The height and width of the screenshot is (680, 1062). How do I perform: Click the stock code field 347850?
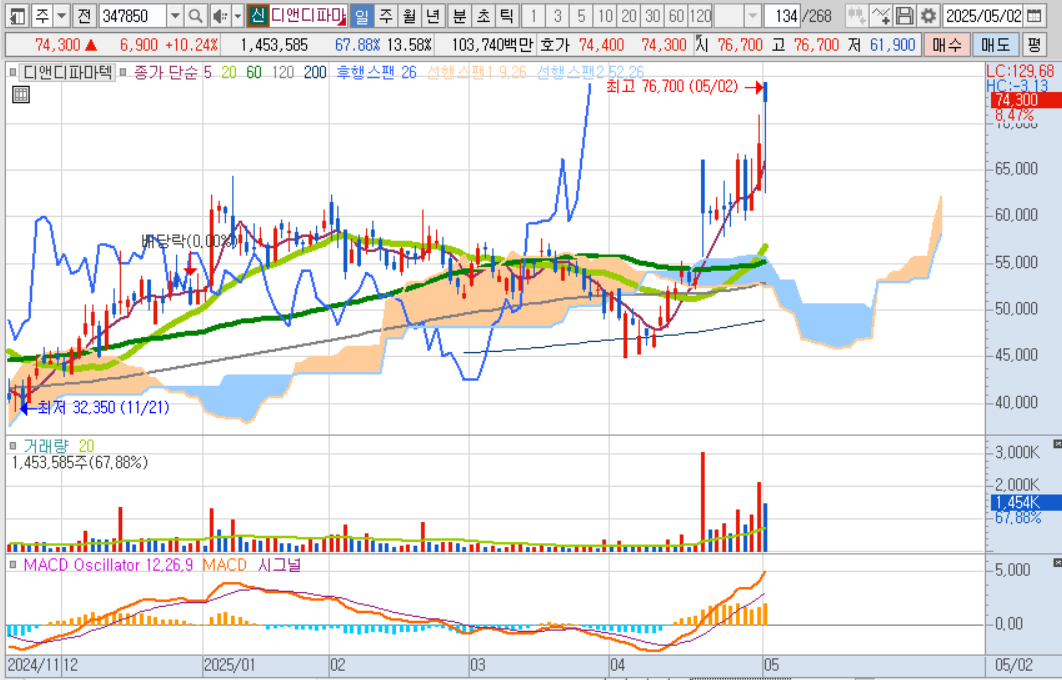(x=132, y=16)
